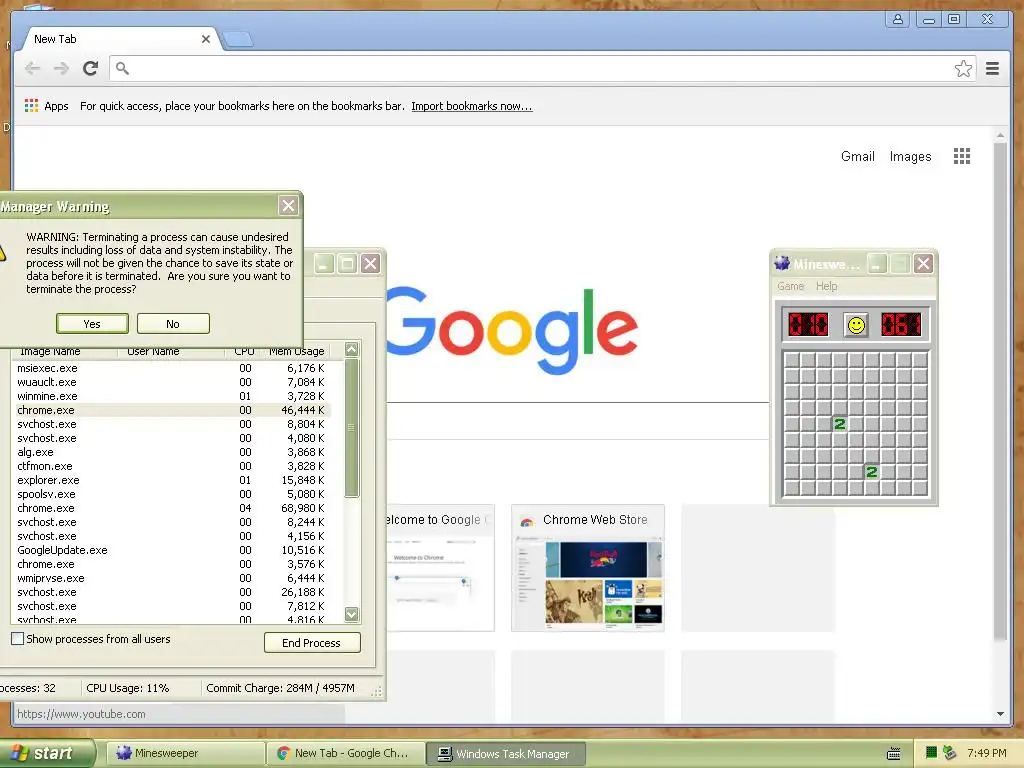Click Chrome page's scroll-down arrow
1024x768 pixels.
pos(1000,714)
